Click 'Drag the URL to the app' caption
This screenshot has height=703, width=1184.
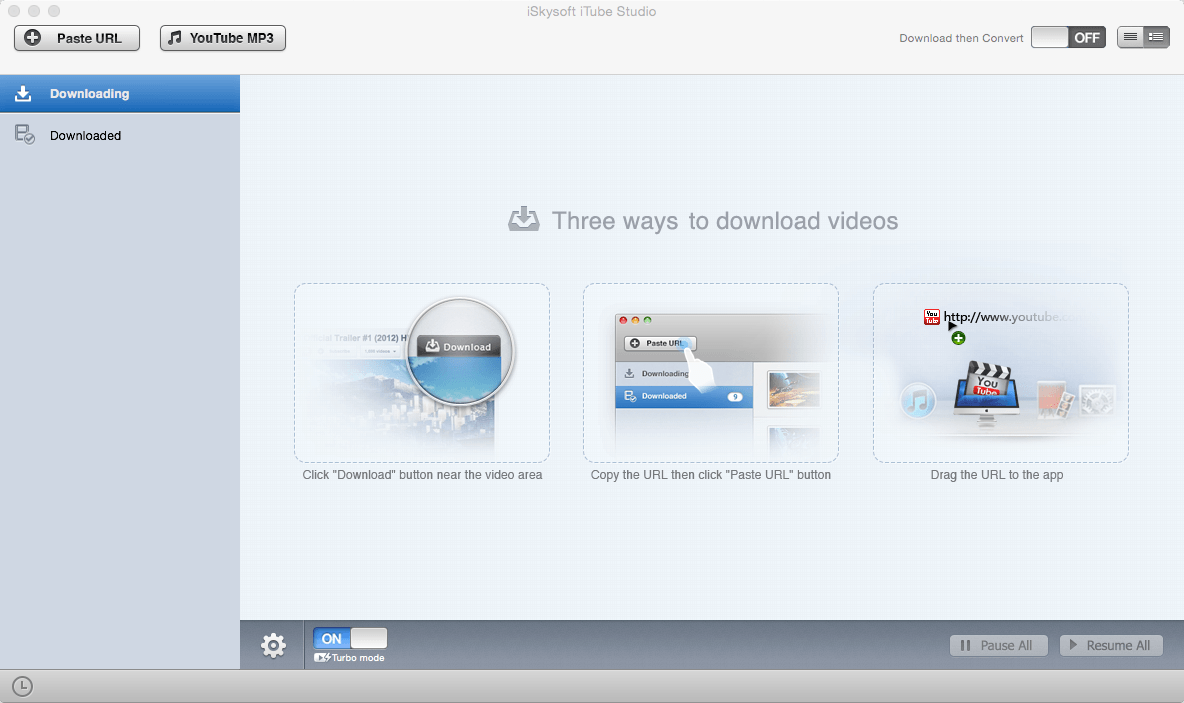pos(997,475)
